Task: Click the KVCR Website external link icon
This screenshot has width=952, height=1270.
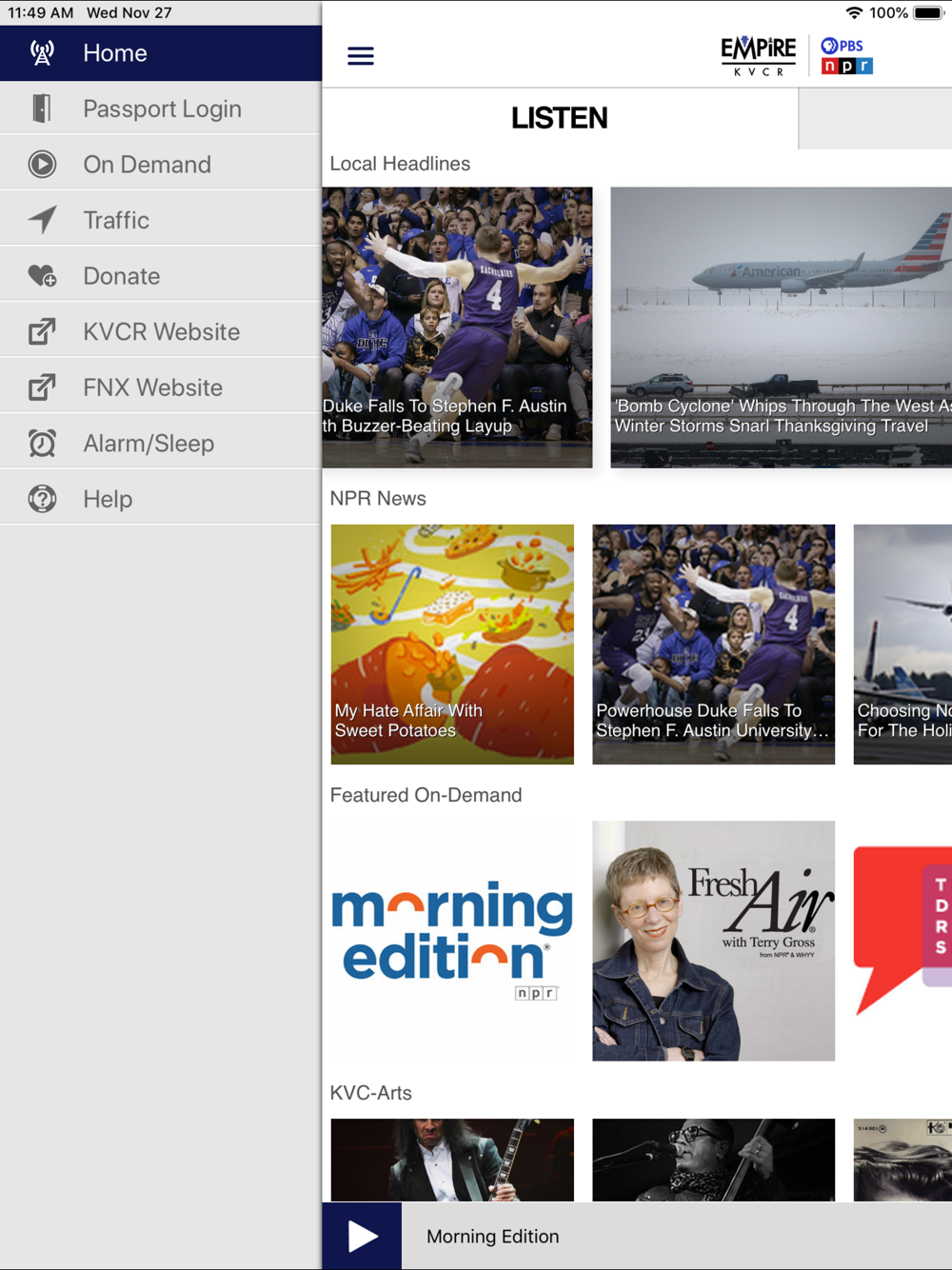Action: pos(42,331)
